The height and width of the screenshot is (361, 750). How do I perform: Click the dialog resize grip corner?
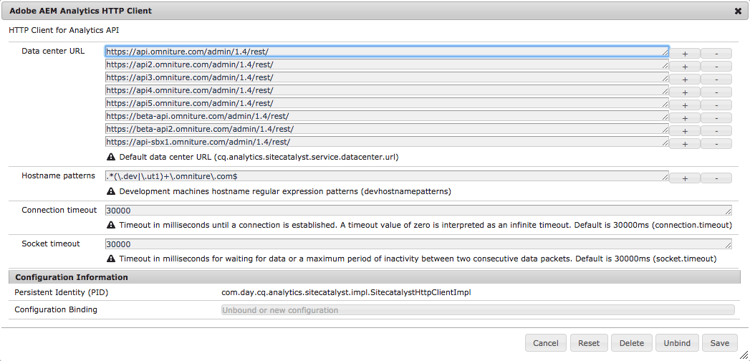pyautogui.click(x=744, y=356)
